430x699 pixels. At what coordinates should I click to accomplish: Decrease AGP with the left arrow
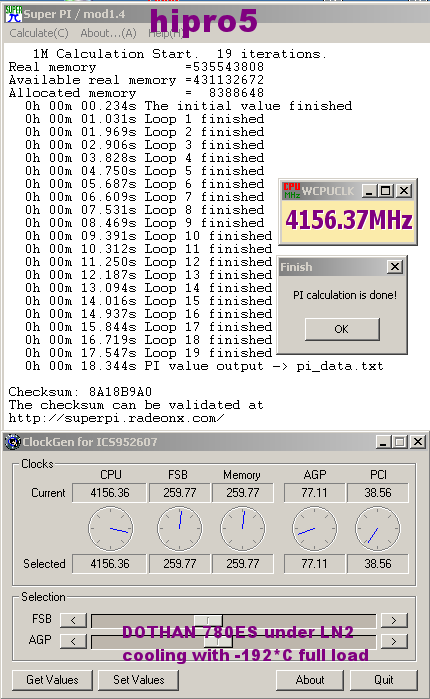click(x=73, y=641)
